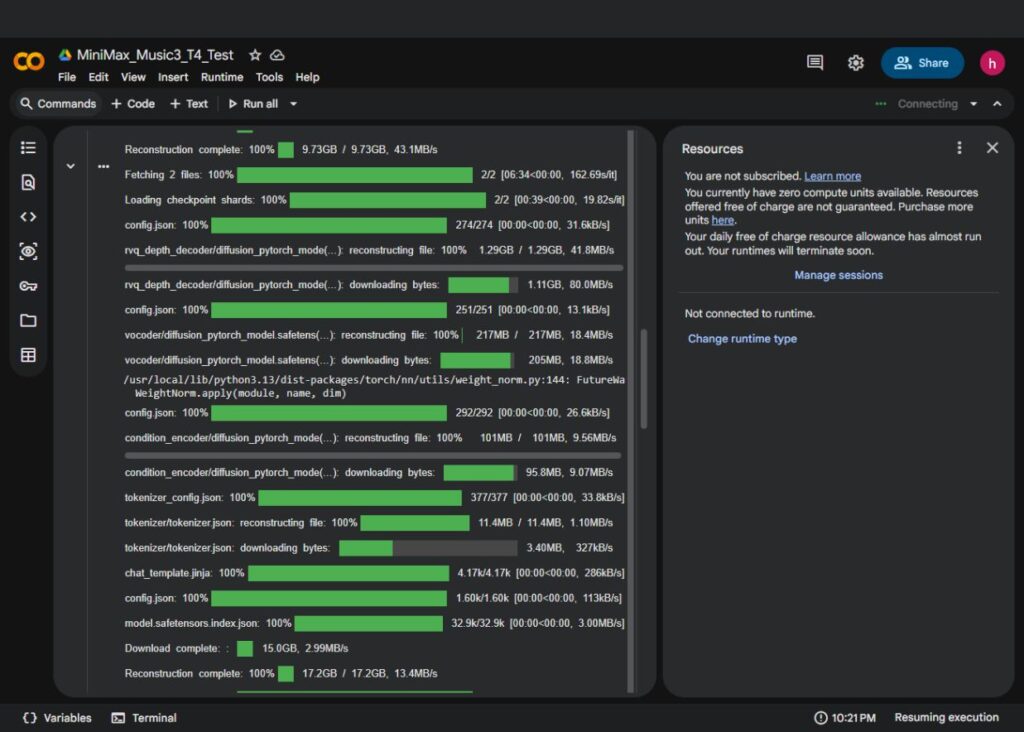Image resolution: width=1024 pixels, height=732 pixels.
Task: Click the notebook page scrollbar thumb
Action: coord(644,379)
